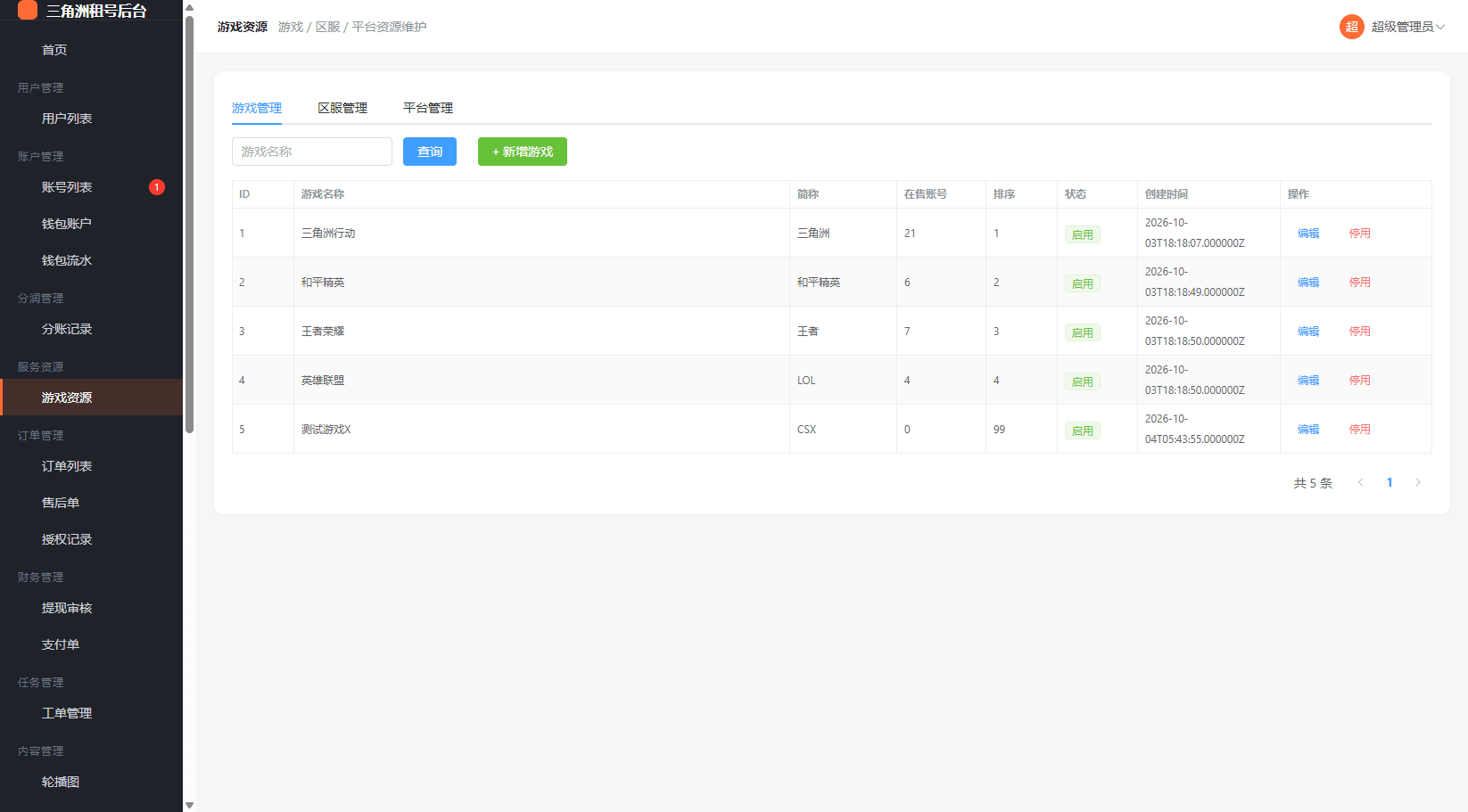Edit the 三角洲行动 game row
1468x812 pixels.
[x=1308, y=234]
